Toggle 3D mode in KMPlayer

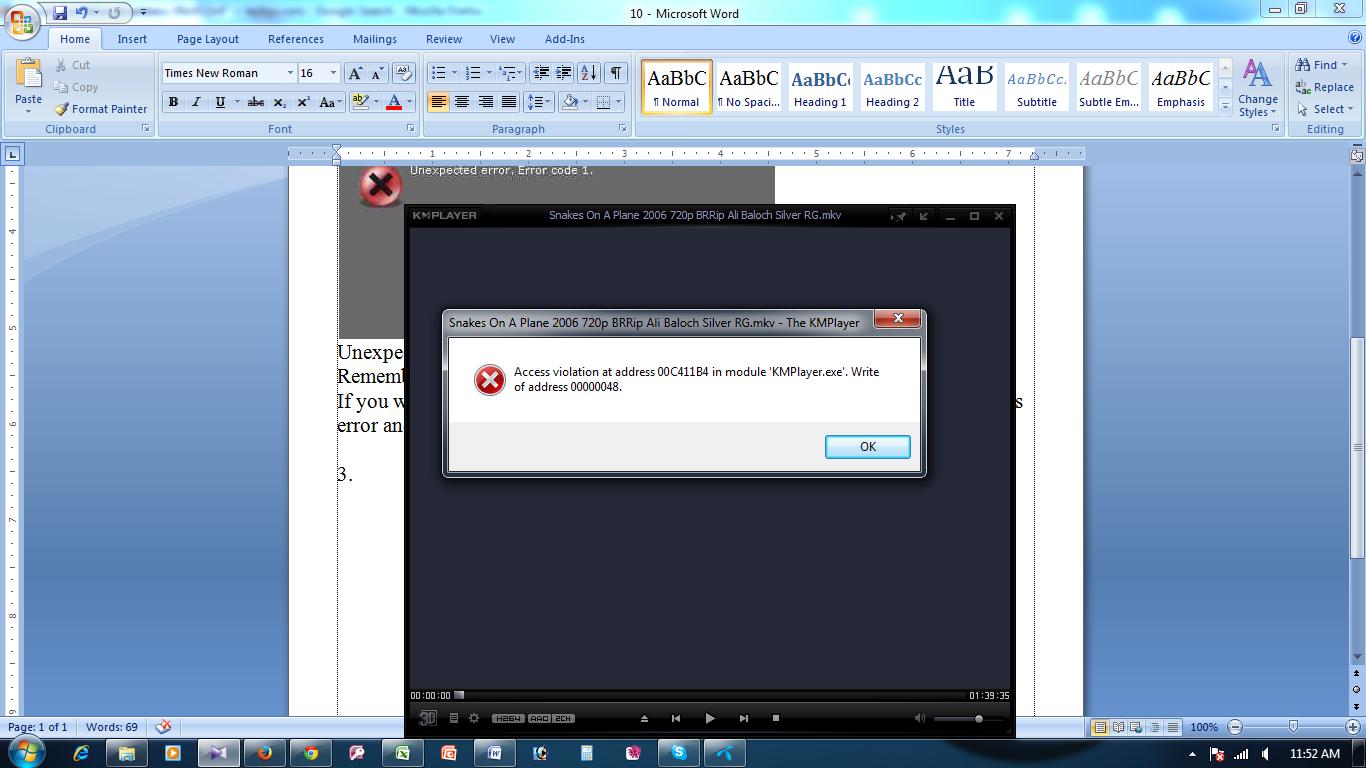427,718
